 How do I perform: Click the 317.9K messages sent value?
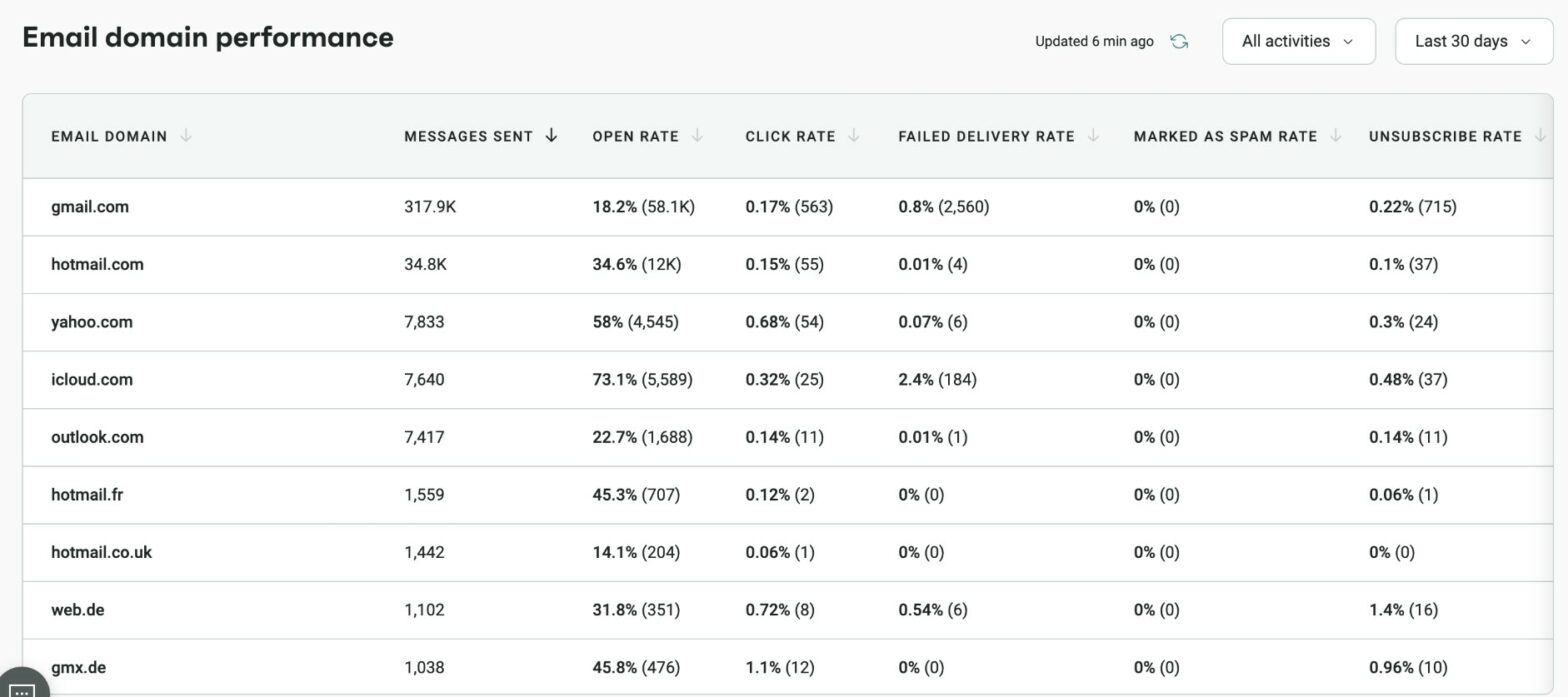(x=430, y=207)
